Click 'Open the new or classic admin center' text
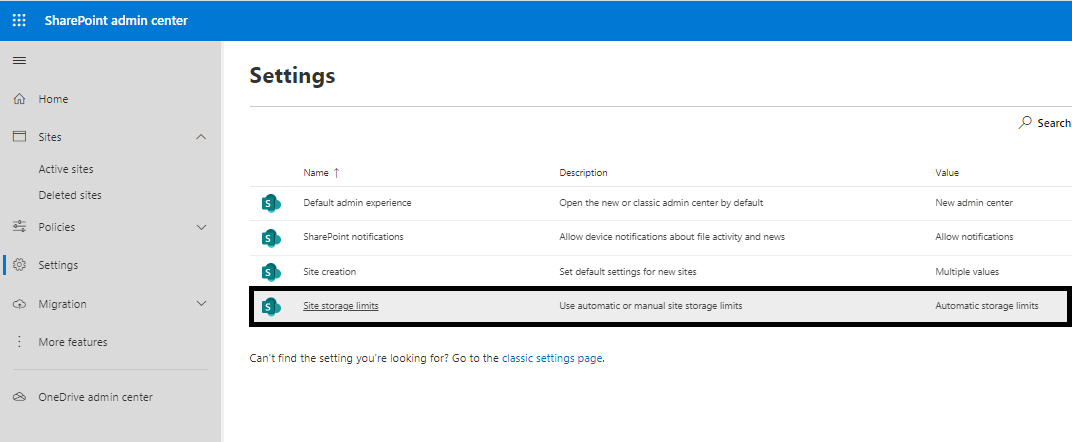This screenshot has height=442, width=1072. pos(661,203)
